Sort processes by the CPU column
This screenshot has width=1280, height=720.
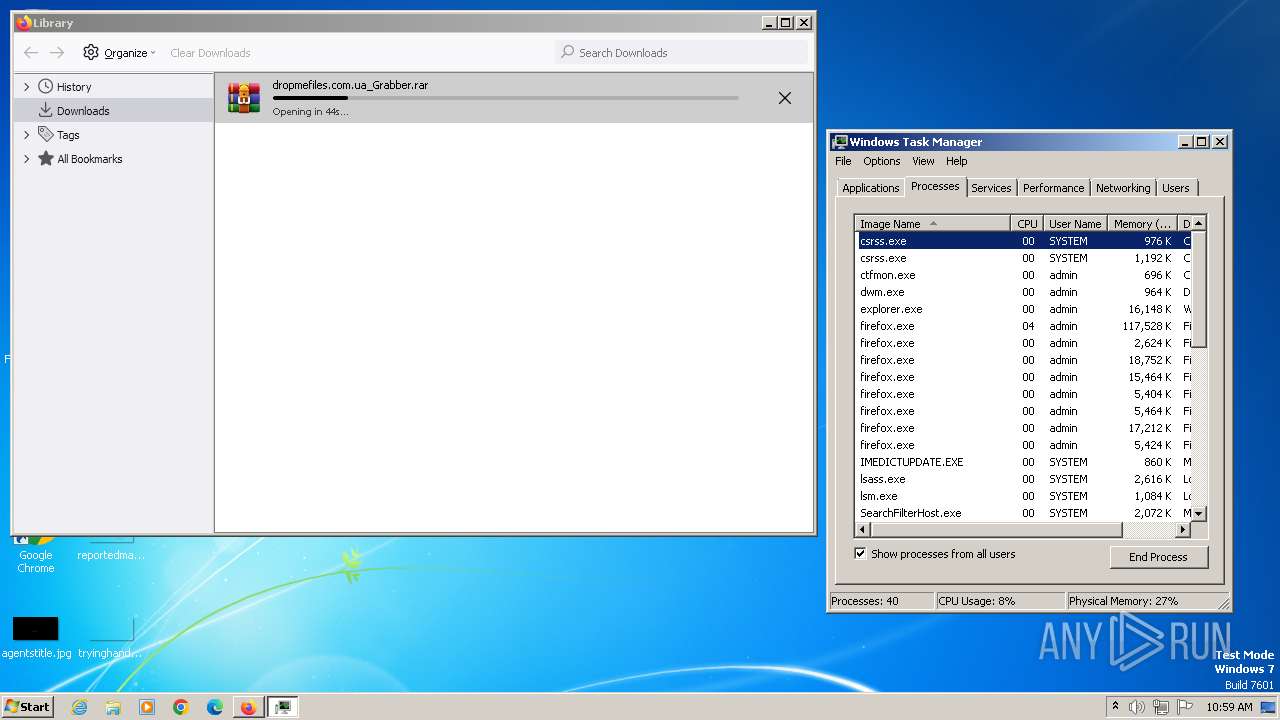pyautogui.click(x=1027, y=224)
